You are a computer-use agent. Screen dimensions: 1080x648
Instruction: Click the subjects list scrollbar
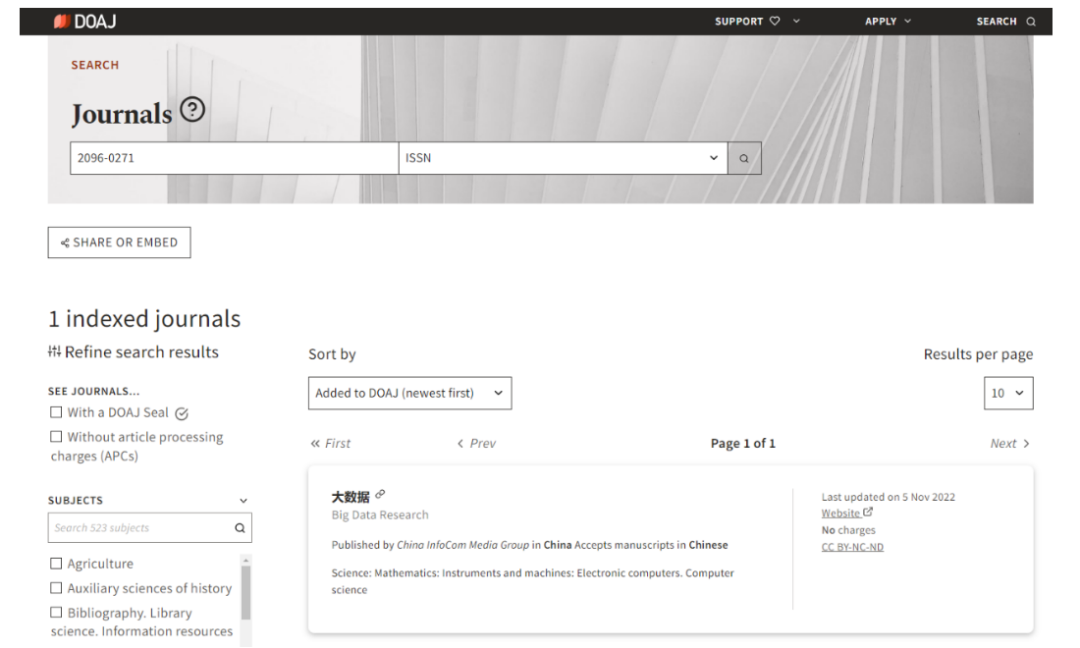coord(246,592)
